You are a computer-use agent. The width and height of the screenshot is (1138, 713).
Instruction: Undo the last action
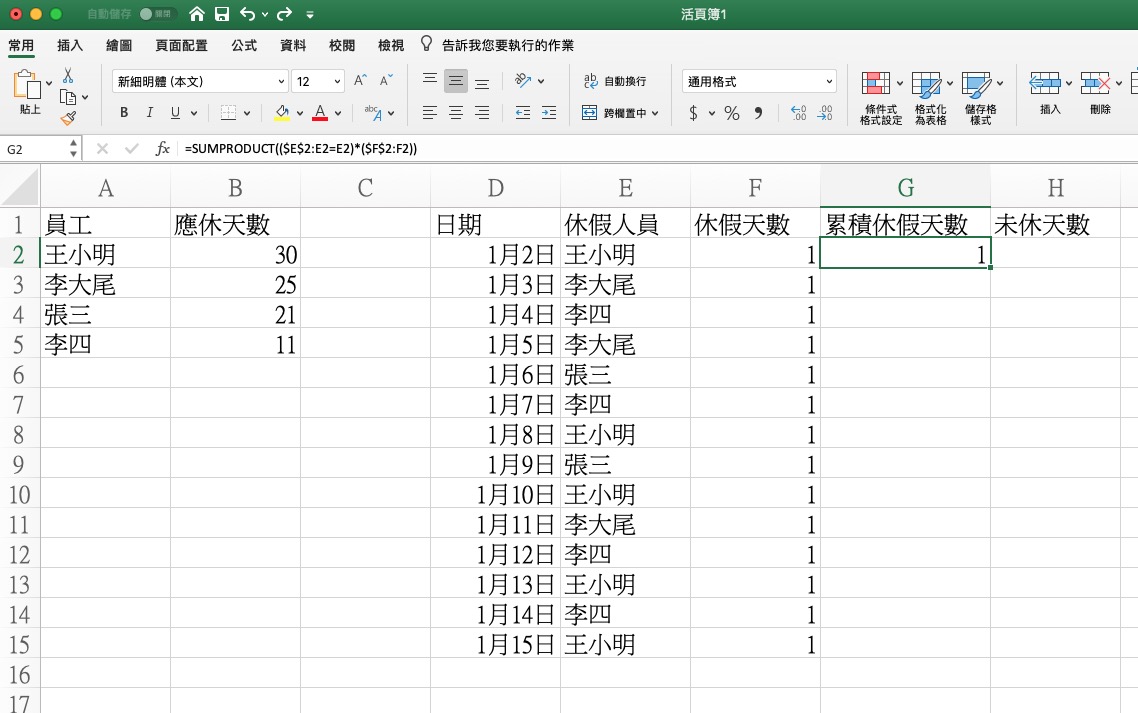(247, 14)
